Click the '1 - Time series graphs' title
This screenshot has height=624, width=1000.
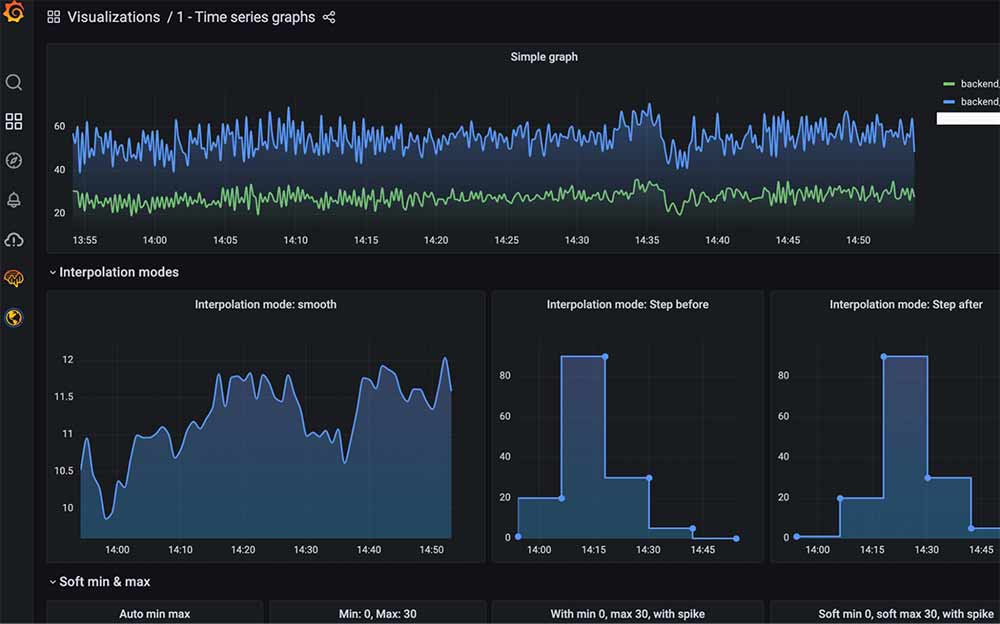246,17
